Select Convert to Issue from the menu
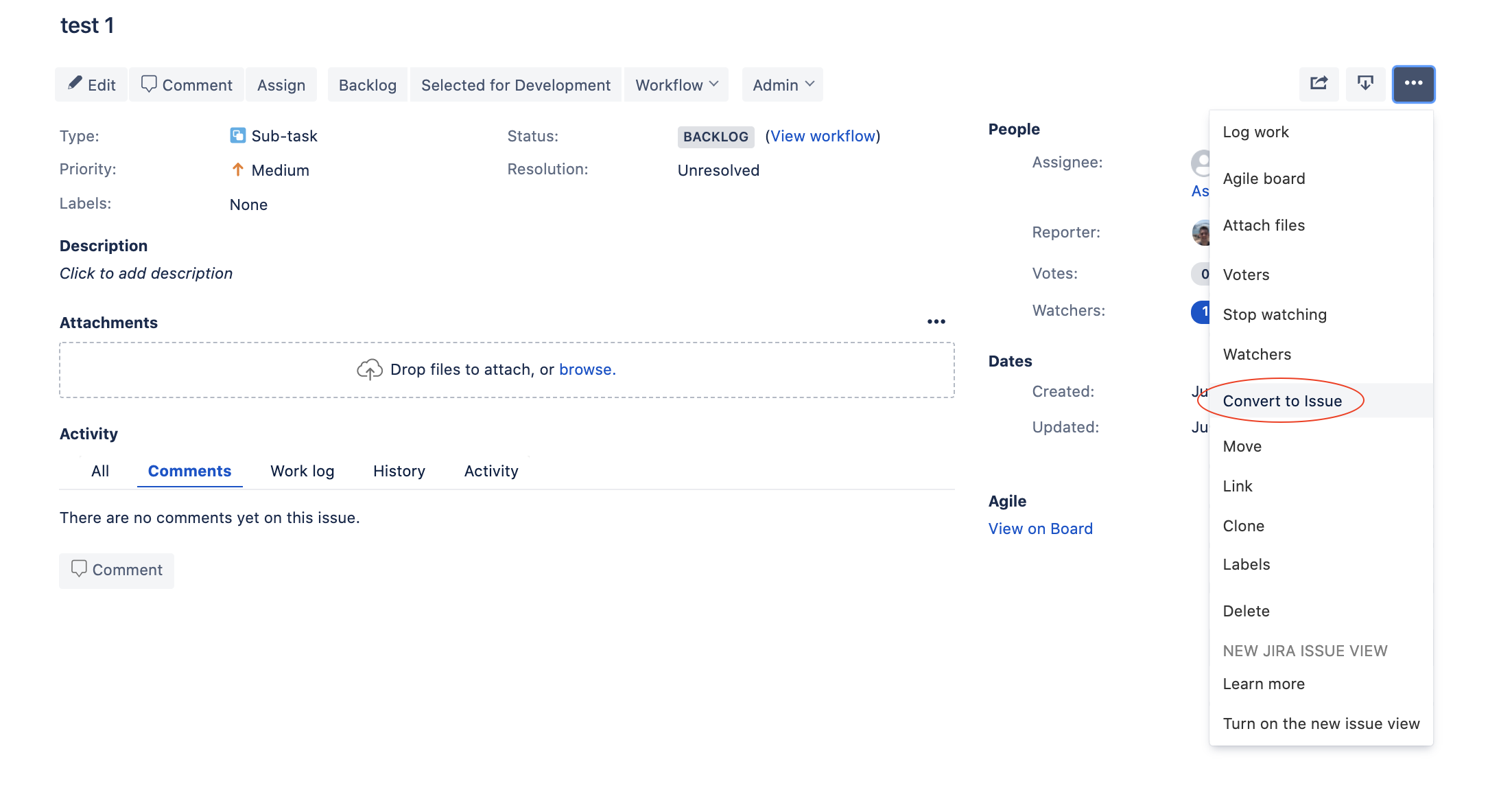 pyautogui.click(x=1283, y=401)
